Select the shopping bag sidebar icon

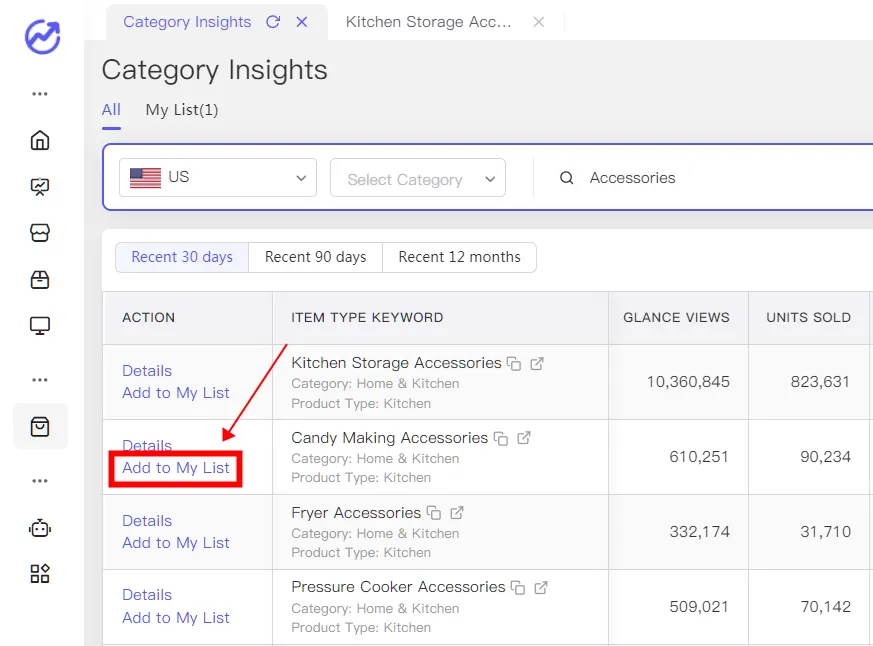(x=40, y=427)
